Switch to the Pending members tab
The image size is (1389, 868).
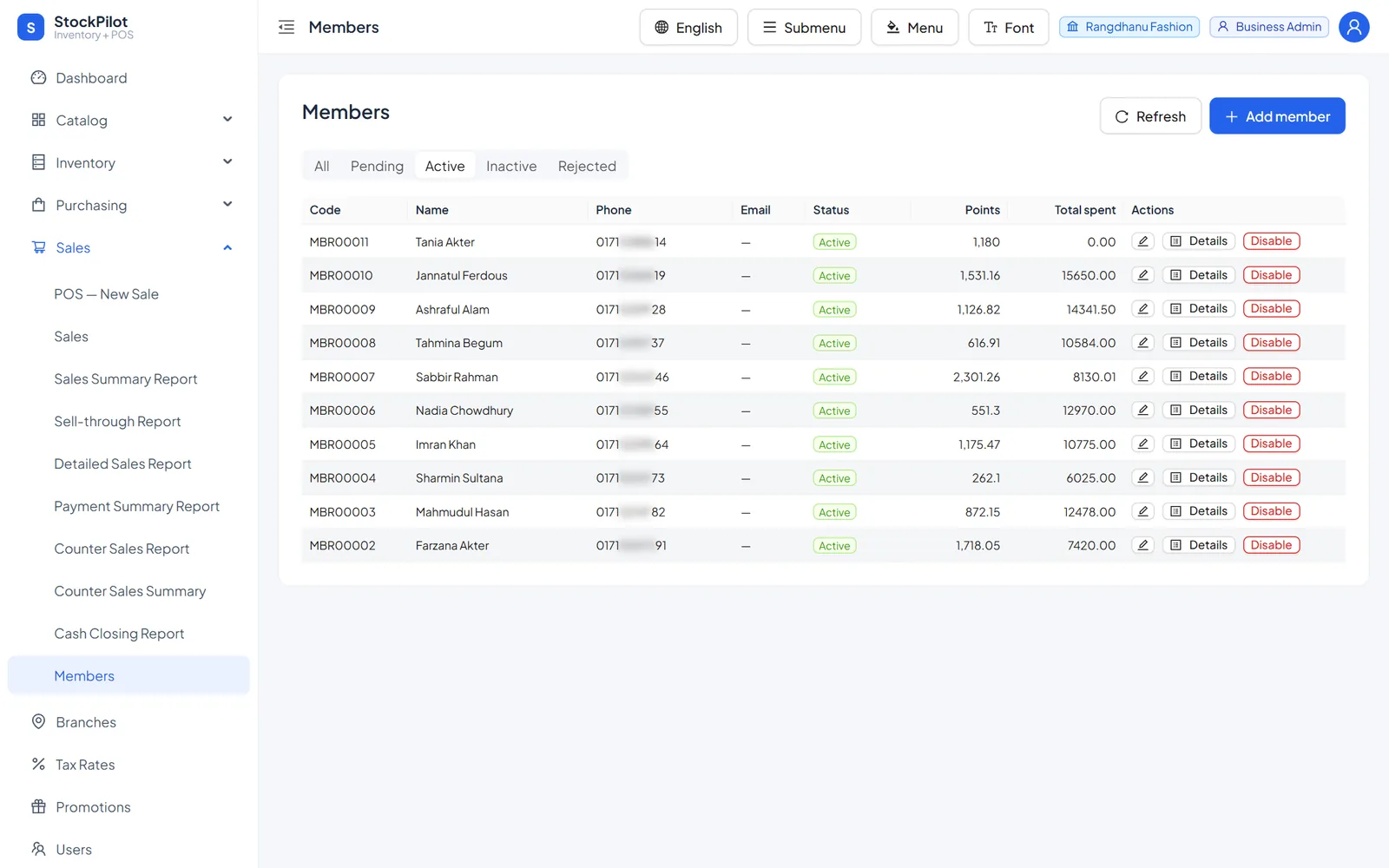pos(377,166)
